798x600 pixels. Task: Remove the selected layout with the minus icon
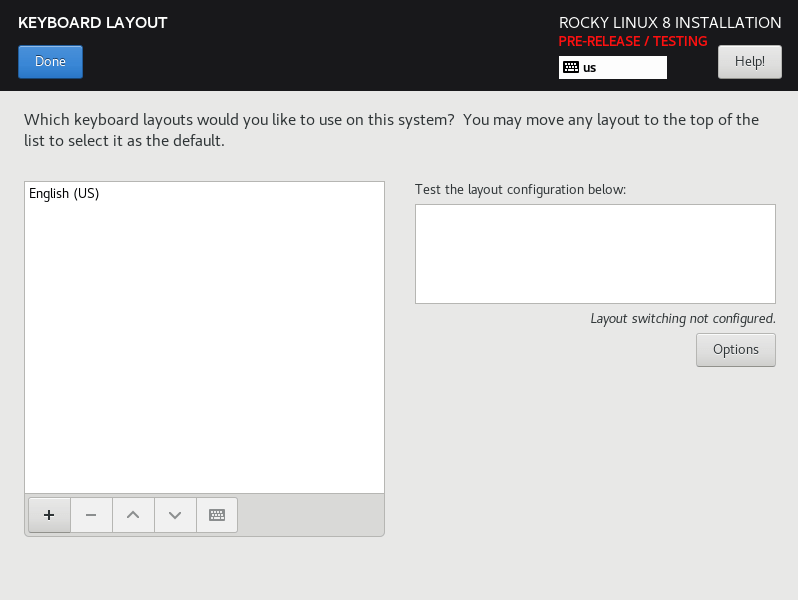91,515
